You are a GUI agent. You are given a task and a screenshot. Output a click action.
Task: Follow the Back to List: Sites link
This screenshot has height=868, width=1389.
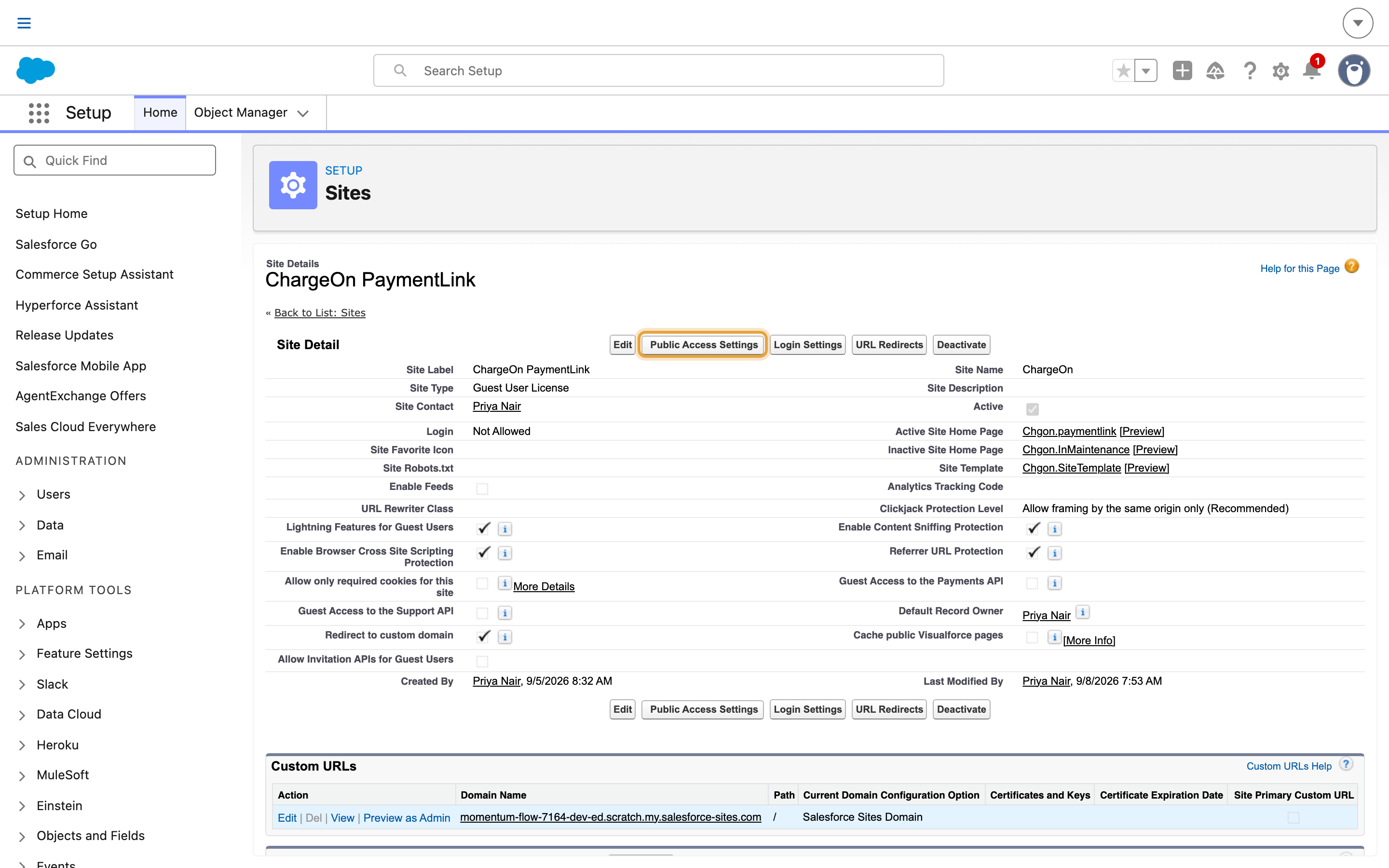pos(320,312)
